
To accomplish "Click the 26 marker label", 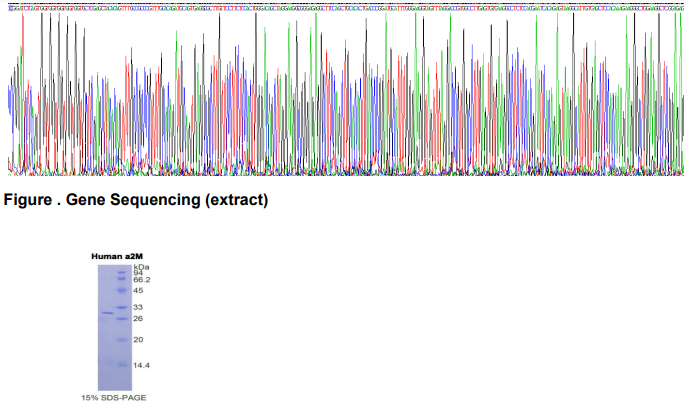I will (x=139, y=319).
